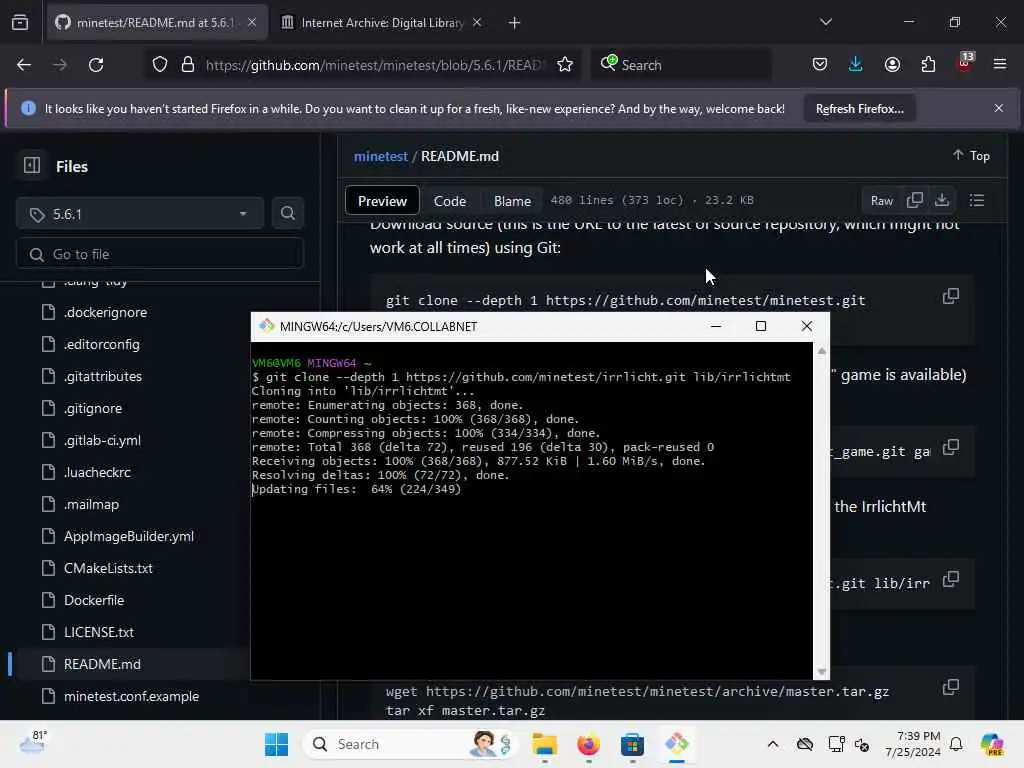Open the extensions puzzle icon
Screen dimensions: 1024x768
click(x=928, y=64)
